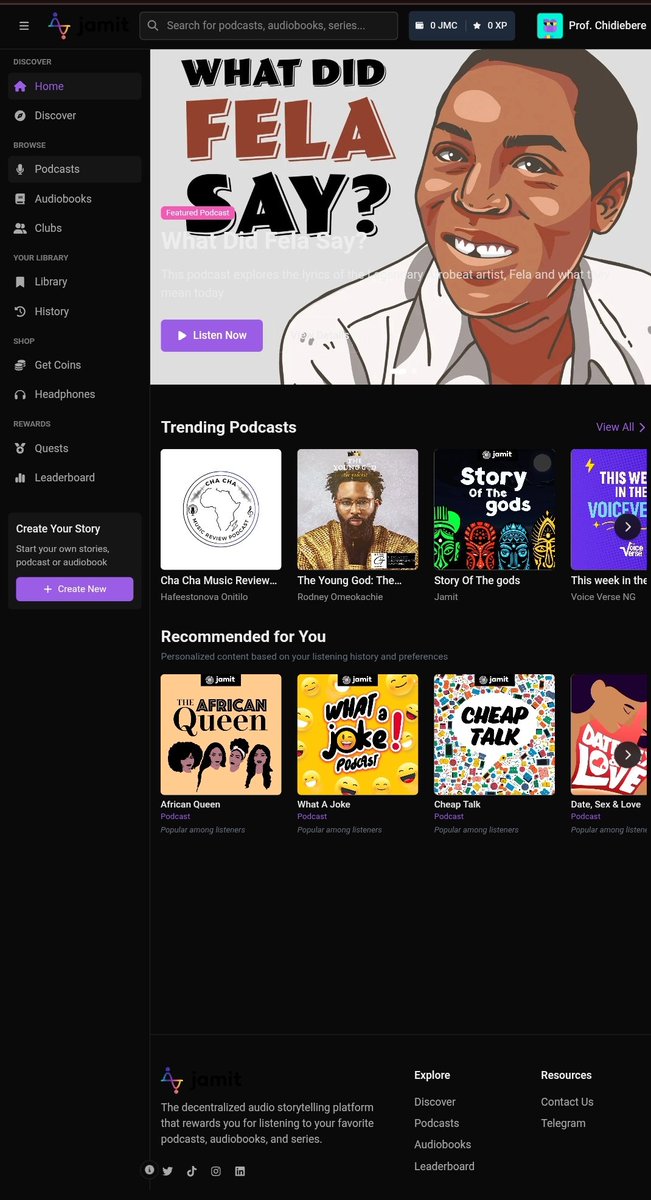Screen dimensions: 651x1200
Task: Open Jamit Instagram page icon
Action: [x=216, y=1171]
